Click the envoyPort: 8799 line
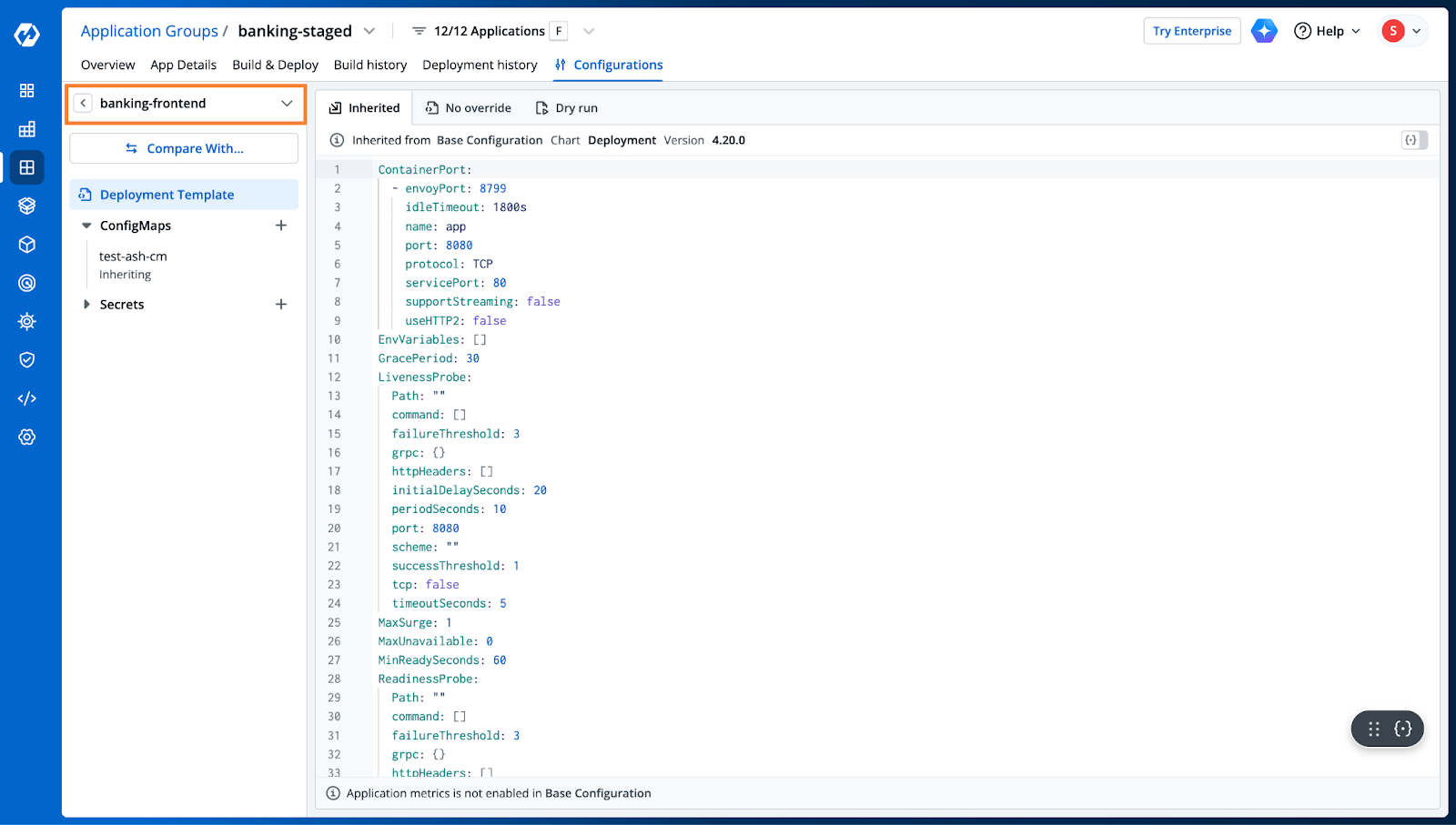 (x=450, y=188)
